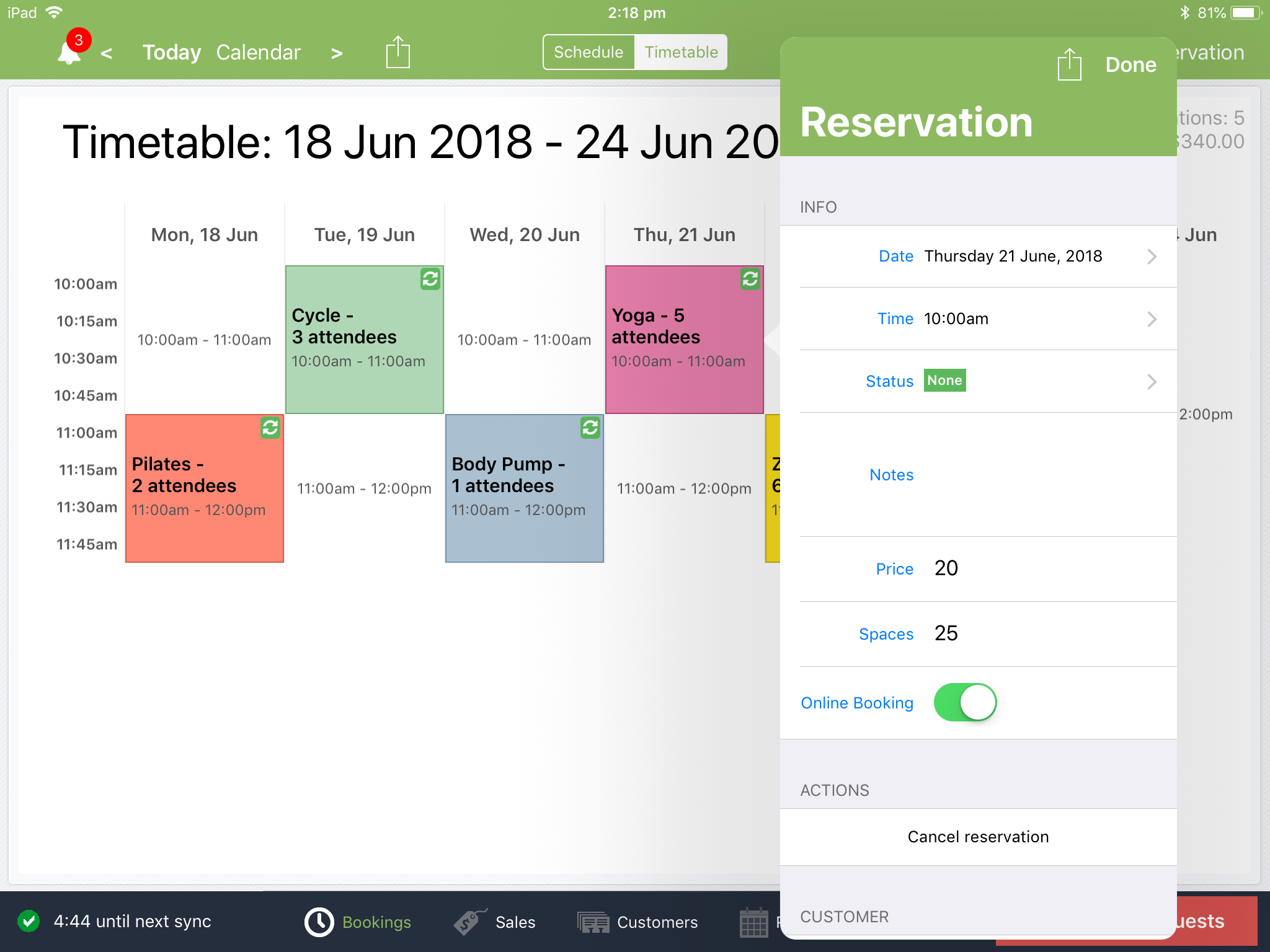
Task: Tap Done to close the Reservation panel
Action: coord(1130,64)
